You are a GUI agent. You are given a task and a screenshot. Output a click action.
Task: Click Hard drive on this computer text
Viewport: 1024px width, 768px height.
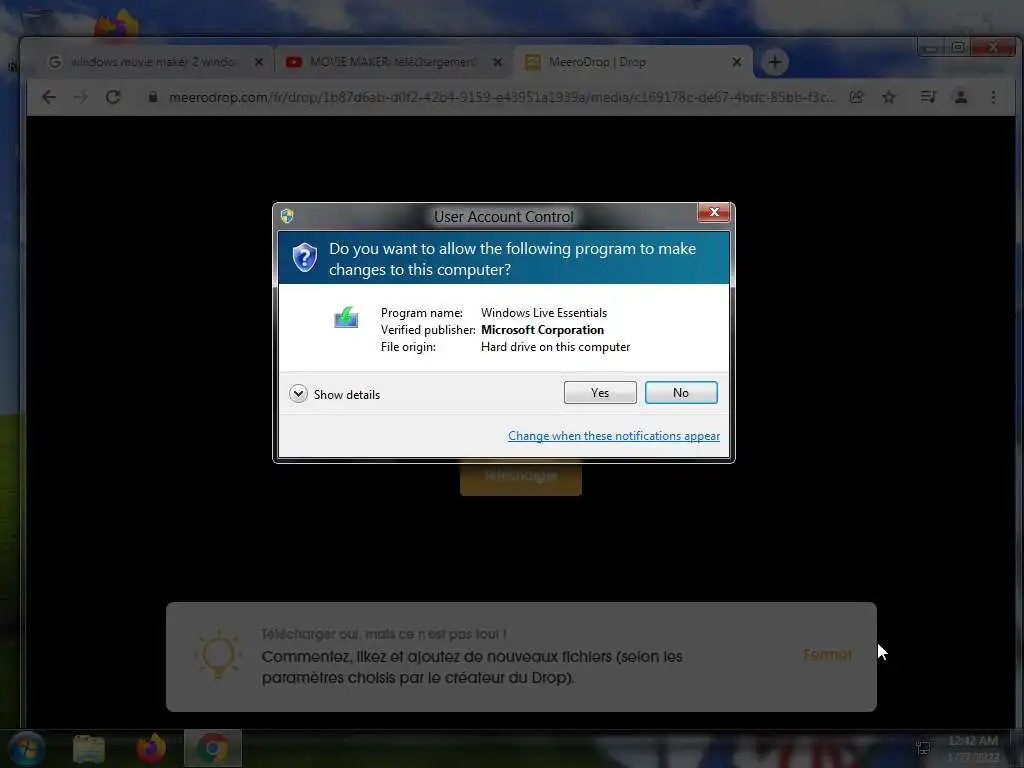tap(555, 347)
